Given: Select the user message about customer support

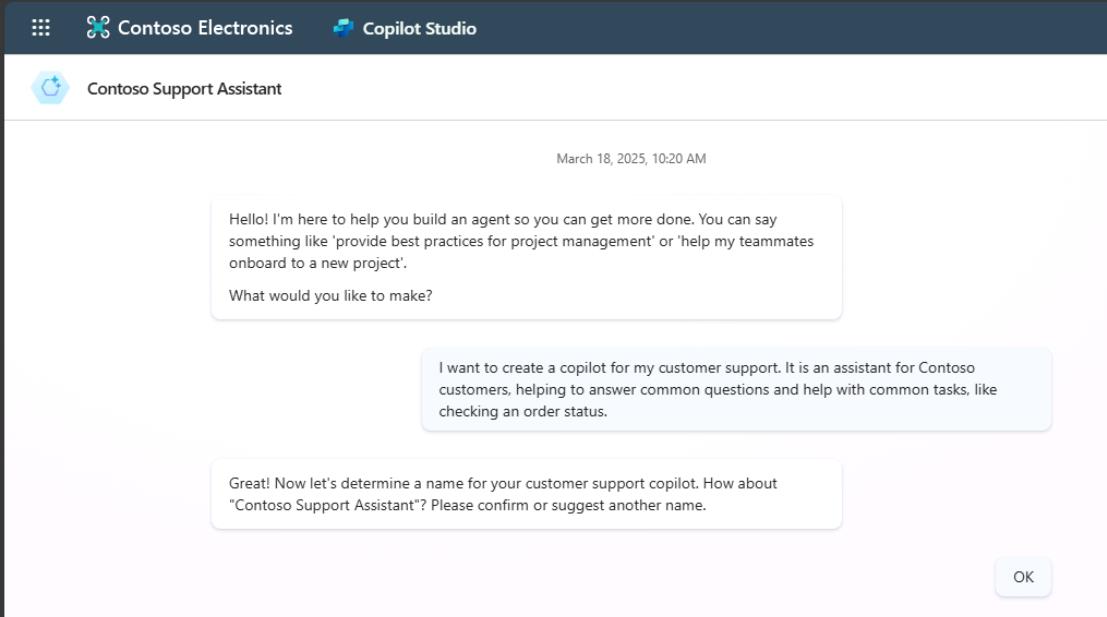Looking at the screenshot, I should (736, 389).
